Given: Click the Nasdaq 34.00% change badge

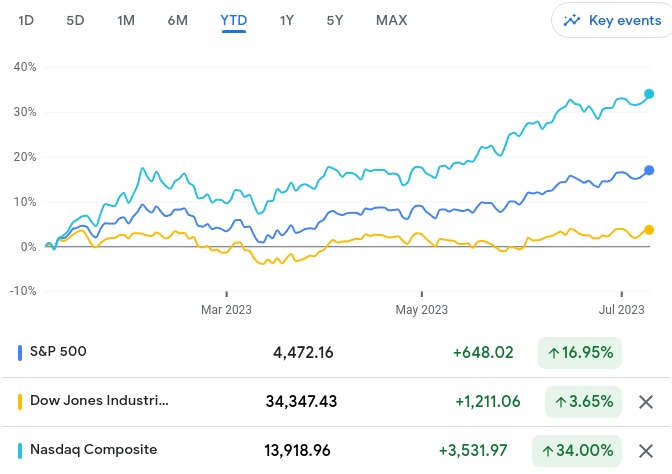Looking at the screenshot, I should tap(577, 451).
